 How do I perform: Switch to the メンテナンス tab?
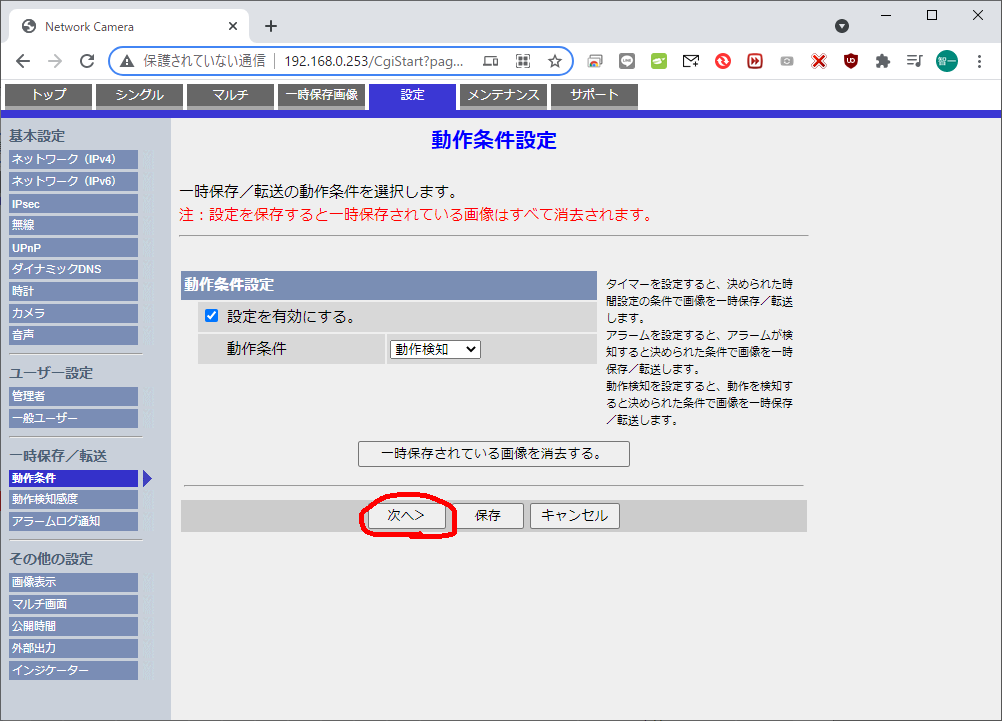coord(504,95)
